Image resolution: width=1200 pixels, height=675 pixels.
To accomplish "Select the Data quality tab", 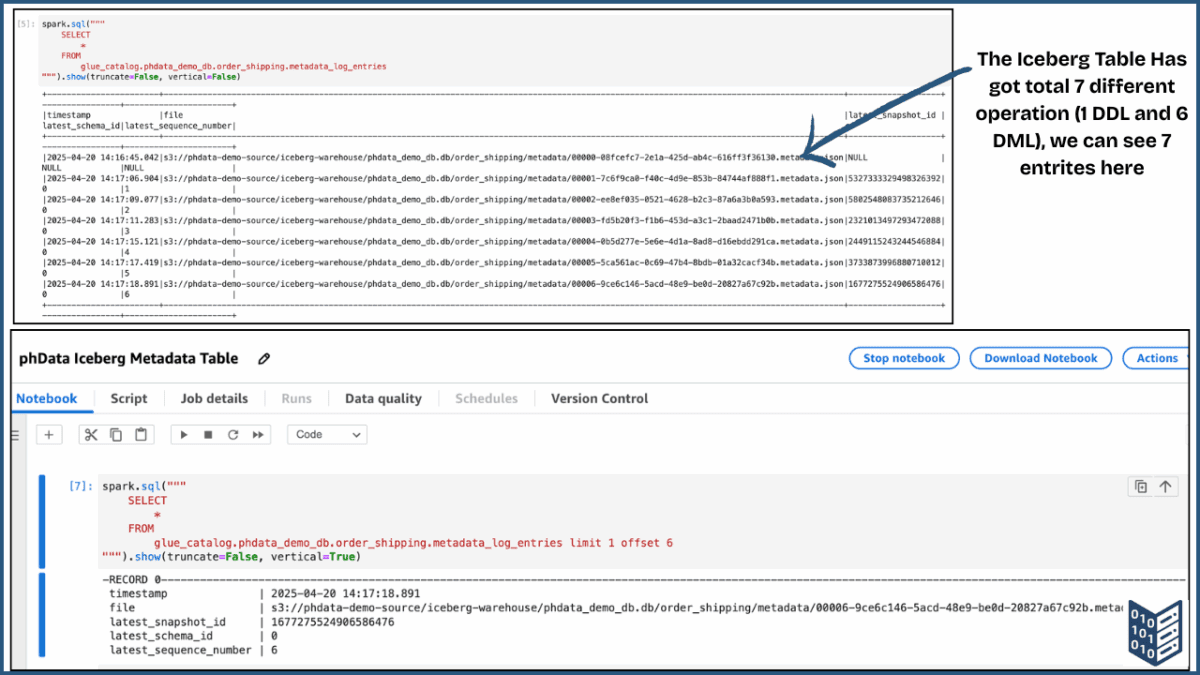I will pyautogui.click(x=383, y=398).
